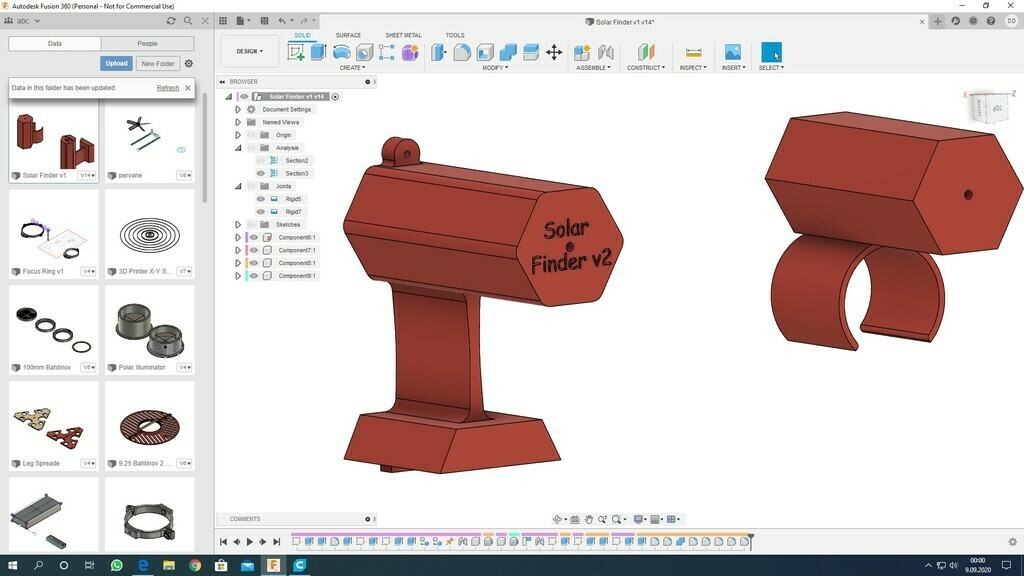Select the Orbit tool in the navigation bar
The image size is (1024, 576).
(x=558, y=519)
